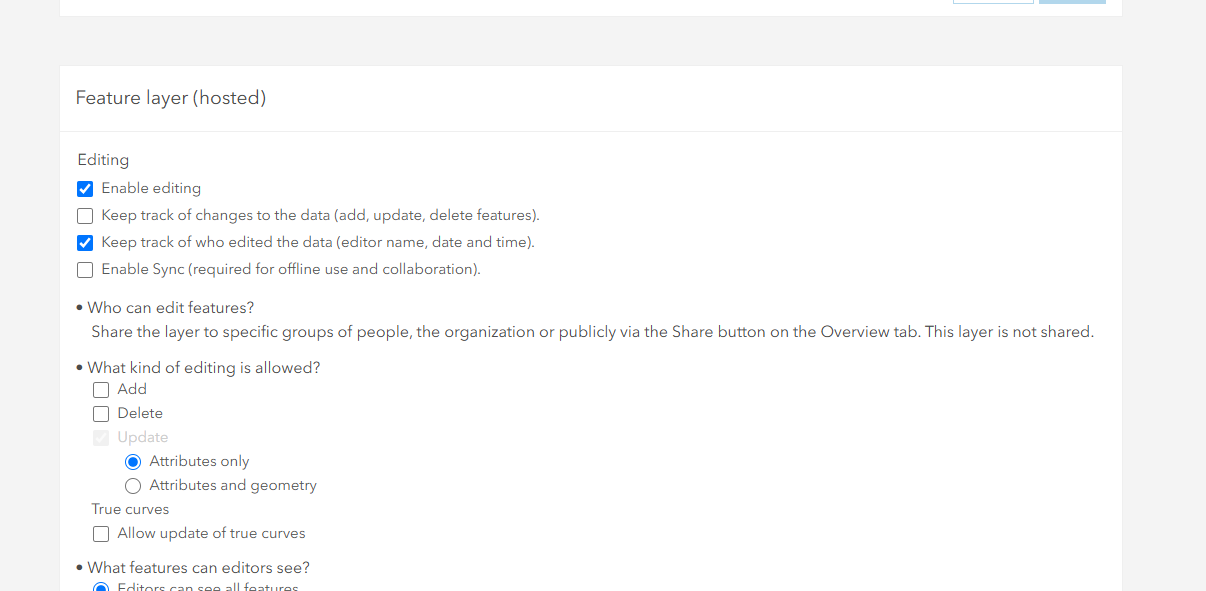Click the outlined button near top right
Screen dimensions: 1206x591
pyautogui.click(x=993, y=3)
